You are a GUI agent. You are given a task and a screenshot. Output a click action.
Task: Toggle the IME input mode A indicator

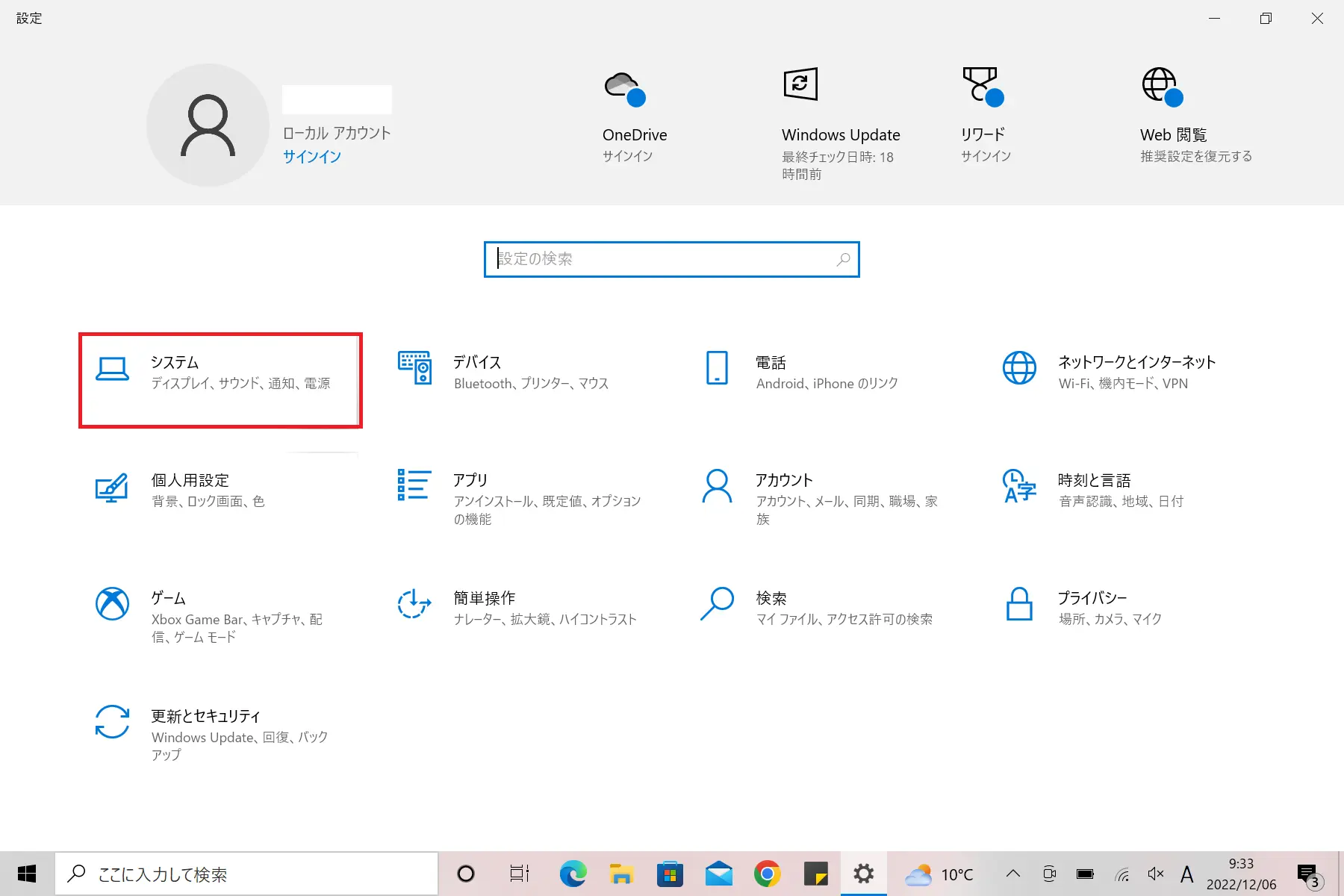(x=1187, y=874)
